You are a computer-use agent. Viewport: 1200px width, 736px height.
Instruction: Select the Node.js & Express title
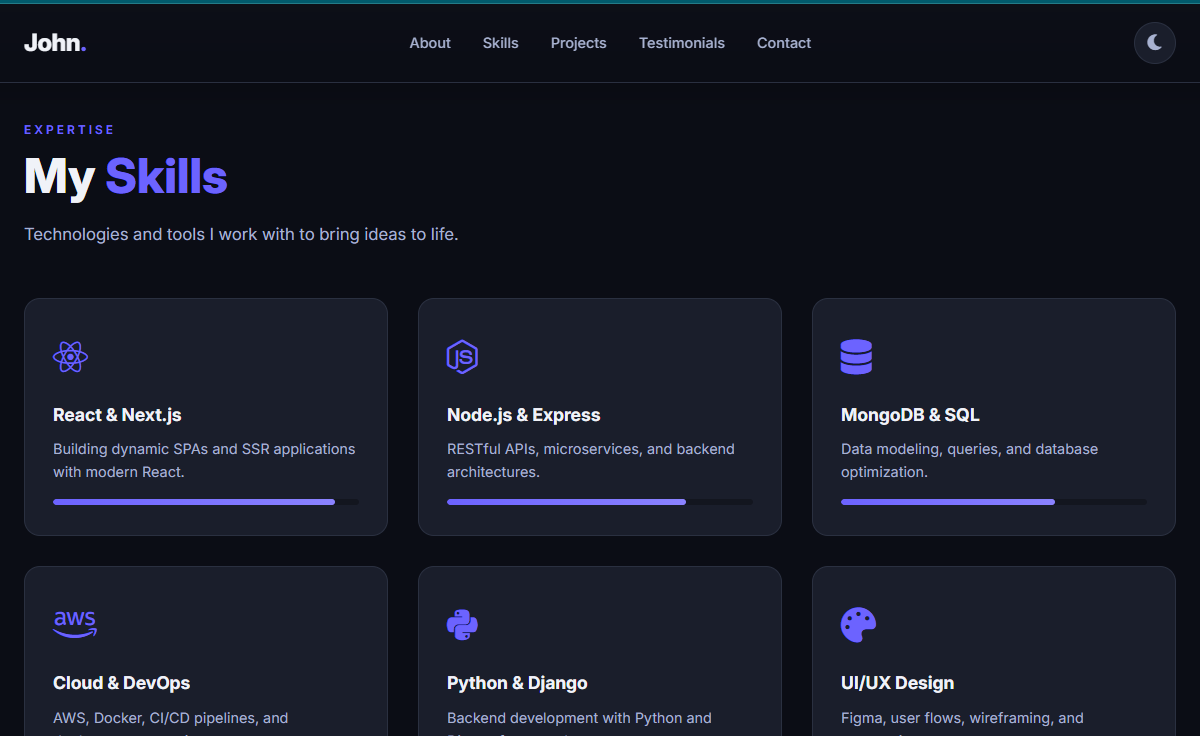524,415
